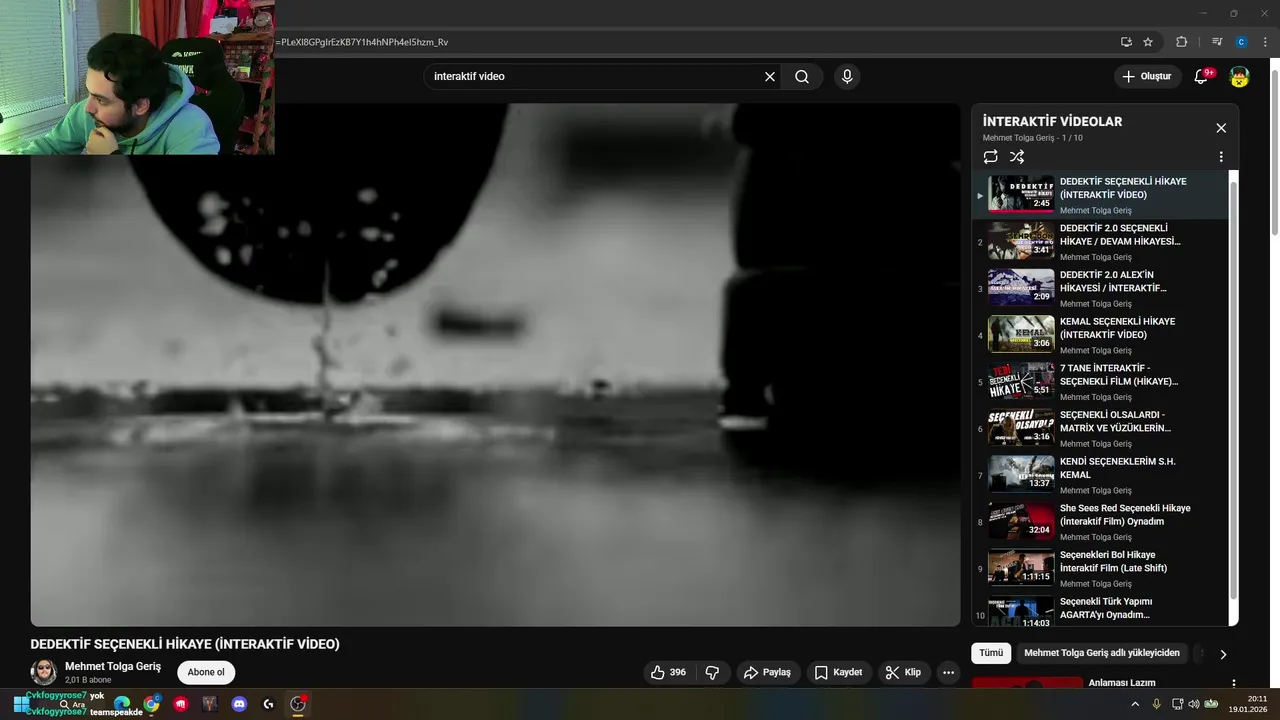Open the Riot client taskbar icon
This screenshot has height=720, width=1280.
click(181, 704)
